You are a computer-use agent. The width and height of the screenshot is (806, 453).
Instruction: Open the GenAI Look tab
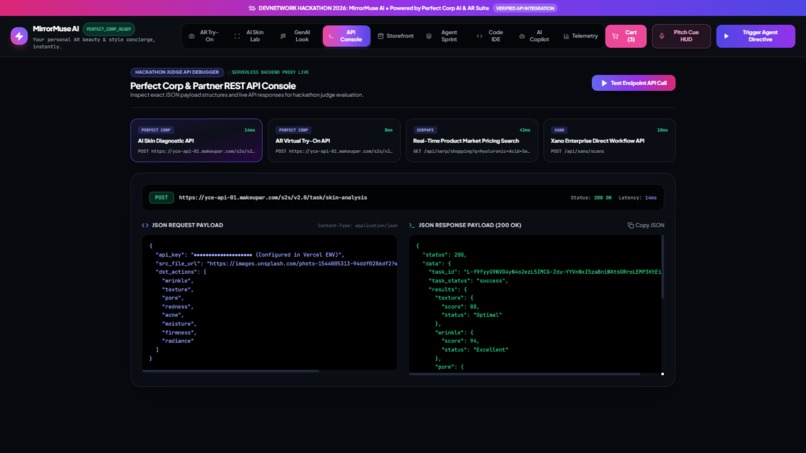coord(296,36)
